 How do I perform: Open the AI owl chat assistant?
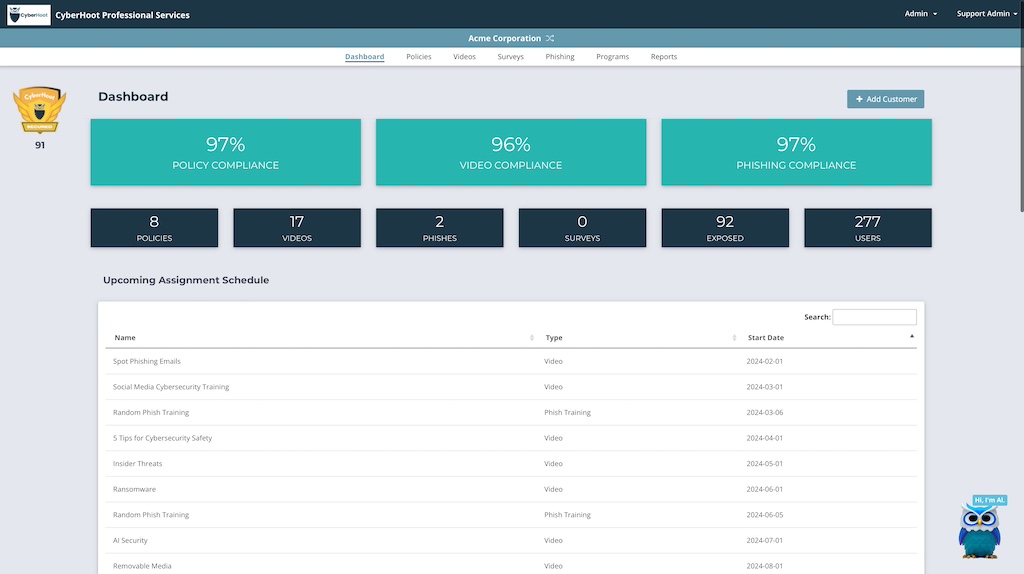tap(980, 528)
